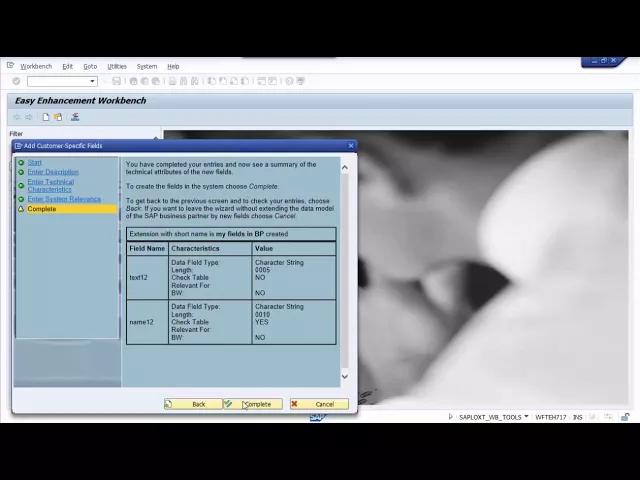Open the SAPLOXT_WB_TOOLS status dropdown
The image size is (640, 480).
coord(526,417)
